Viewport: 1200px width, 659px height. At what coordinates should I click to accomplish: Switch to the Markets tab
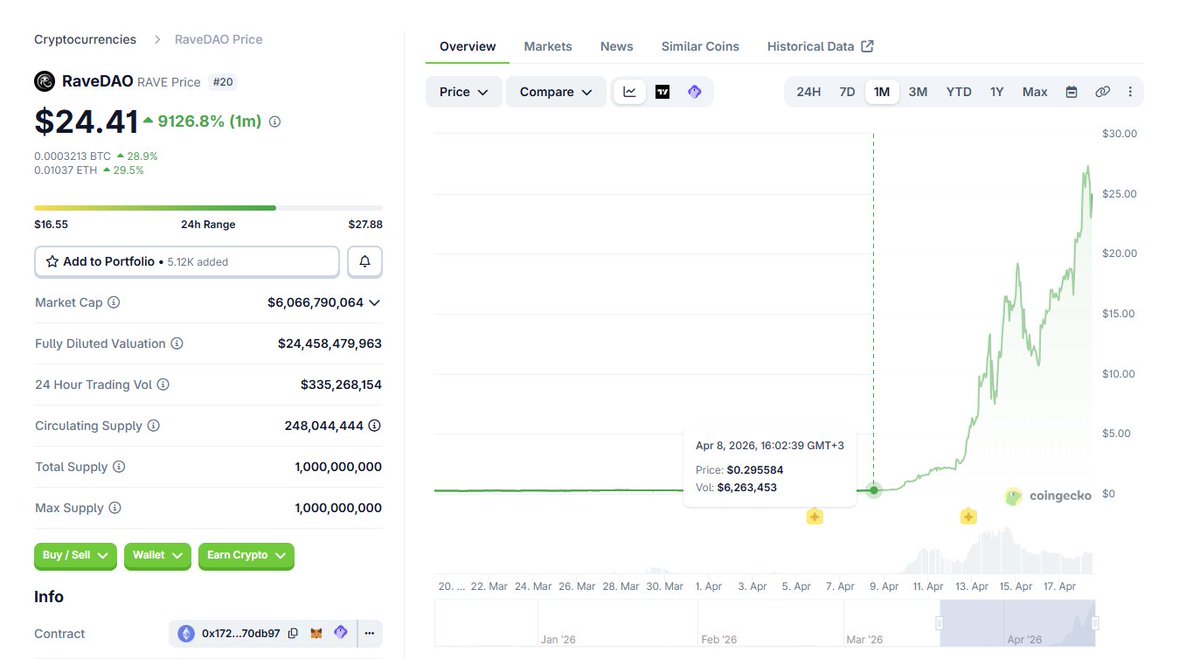coord(548,46)
